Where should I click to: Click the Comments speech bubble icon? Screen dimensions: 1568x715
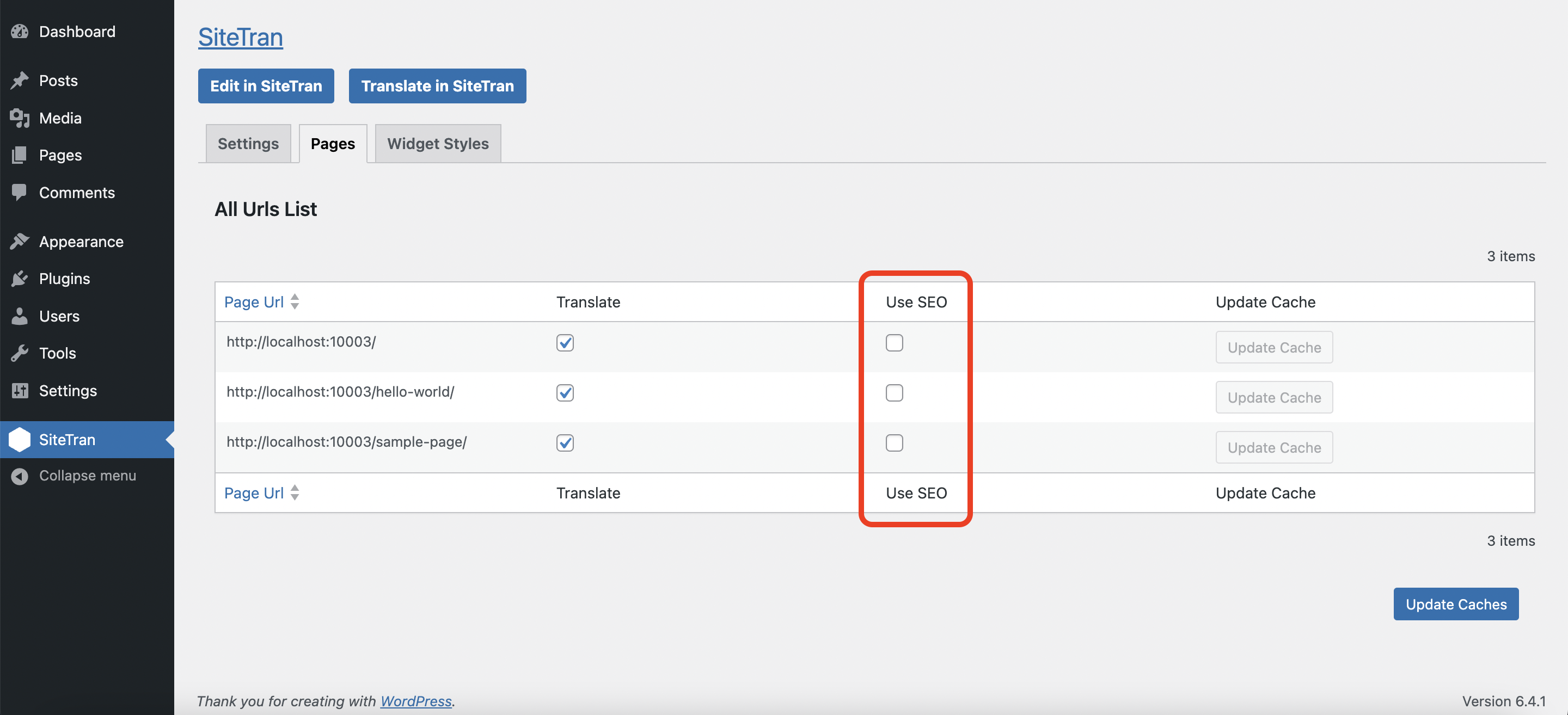[20, 192]
